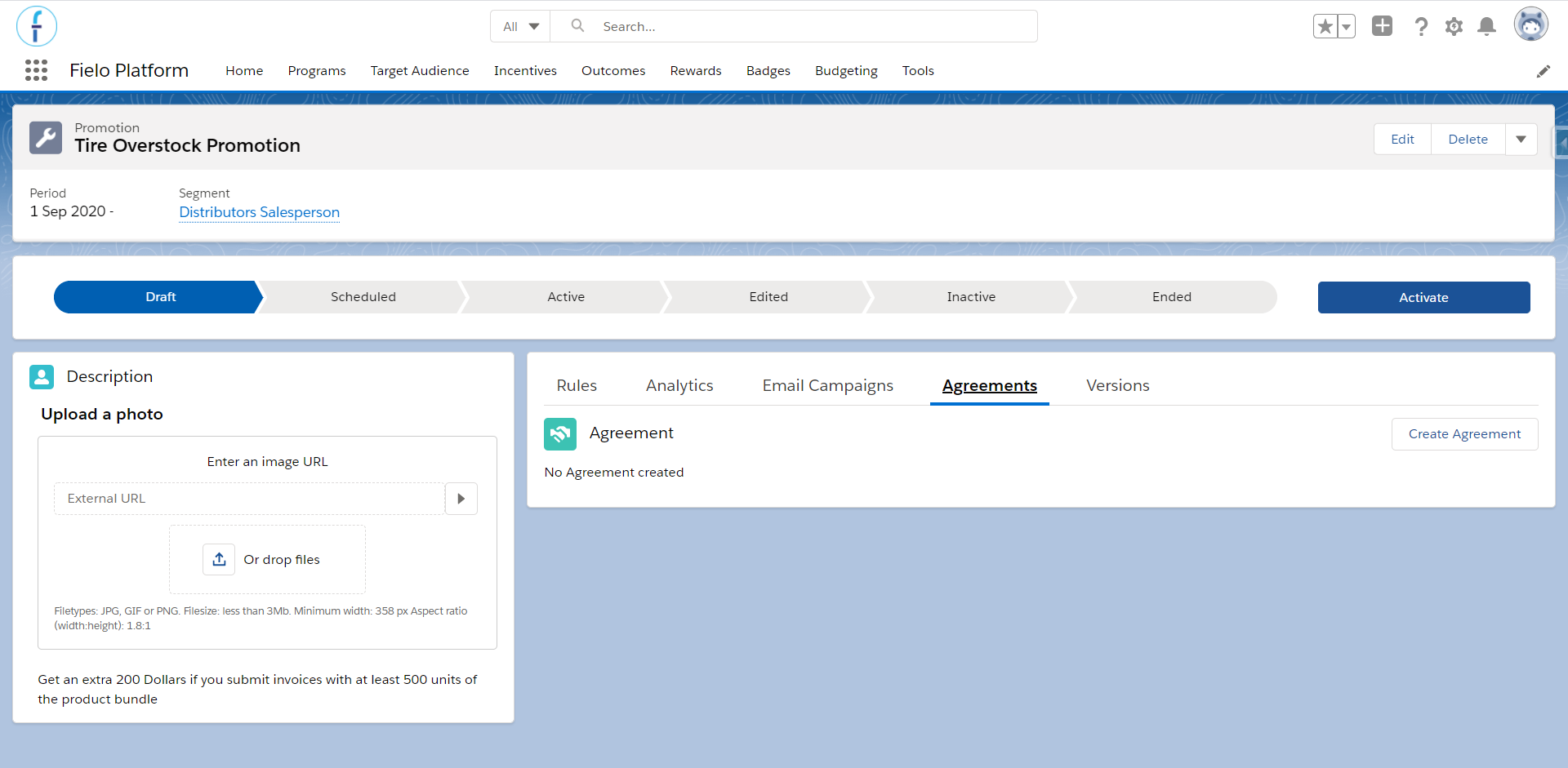Click the 'Get an extra 200 Dollars' description
The width and height of the screenshot is (1568, 768).
click(257, 690)
